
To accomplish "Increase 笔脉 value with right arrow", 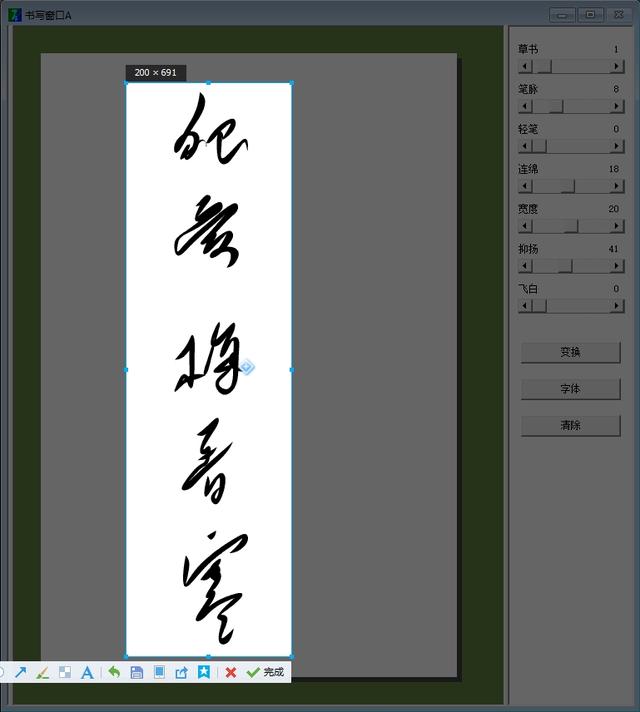I will pyautogui.click(x=616, y=106).
